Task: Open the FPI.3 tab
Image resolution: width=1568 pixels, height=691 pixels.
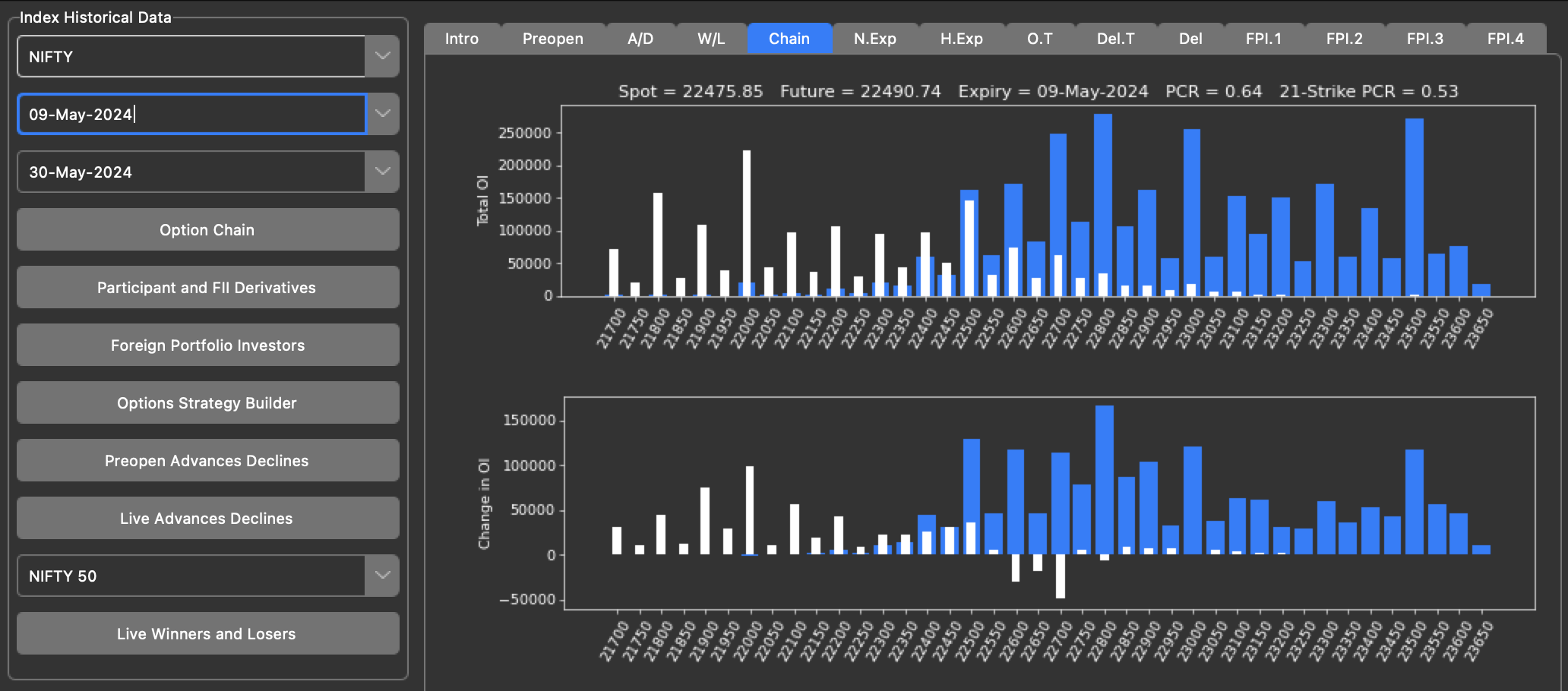Action: (1425, 39)
